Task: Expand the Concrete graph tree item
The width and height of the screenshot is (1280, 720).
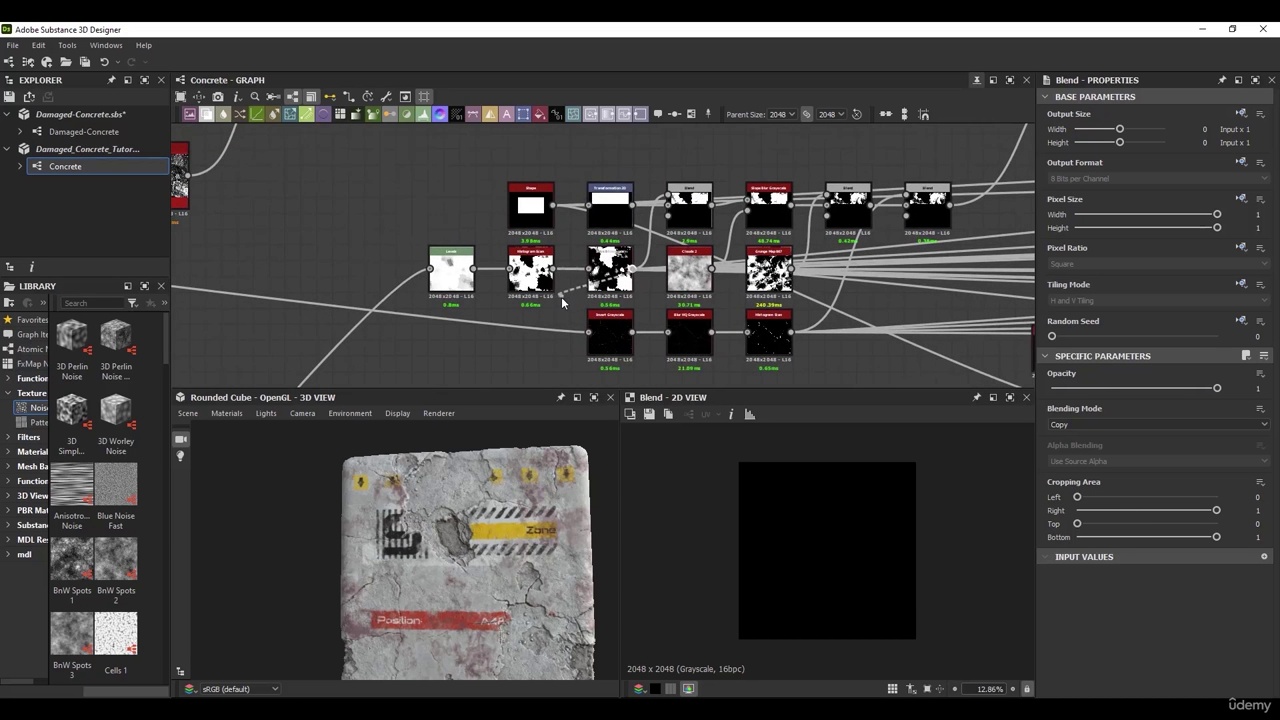Action: point(20,166)
